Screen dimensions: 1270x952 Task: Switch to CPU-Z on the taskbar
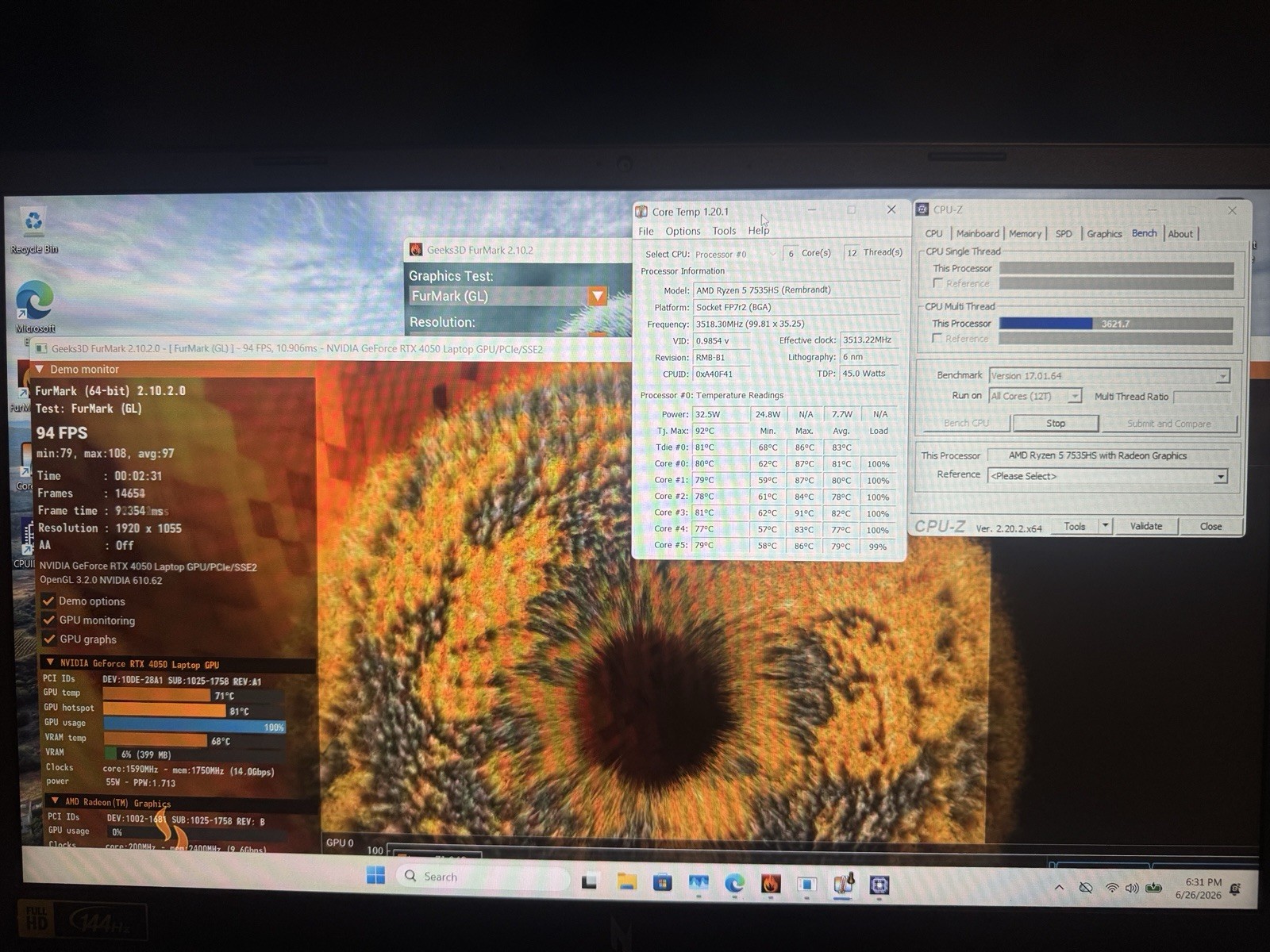pyautogui.click(x=879, y=885)
